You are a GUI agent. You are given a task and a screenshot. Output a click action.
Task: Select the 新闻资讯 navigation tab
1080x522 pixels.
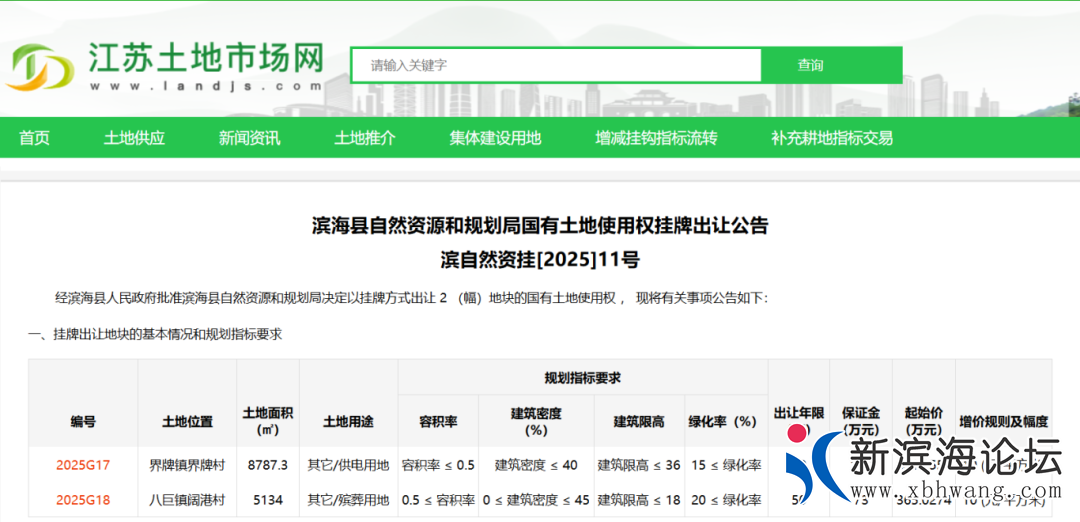(x=249, y=138)
